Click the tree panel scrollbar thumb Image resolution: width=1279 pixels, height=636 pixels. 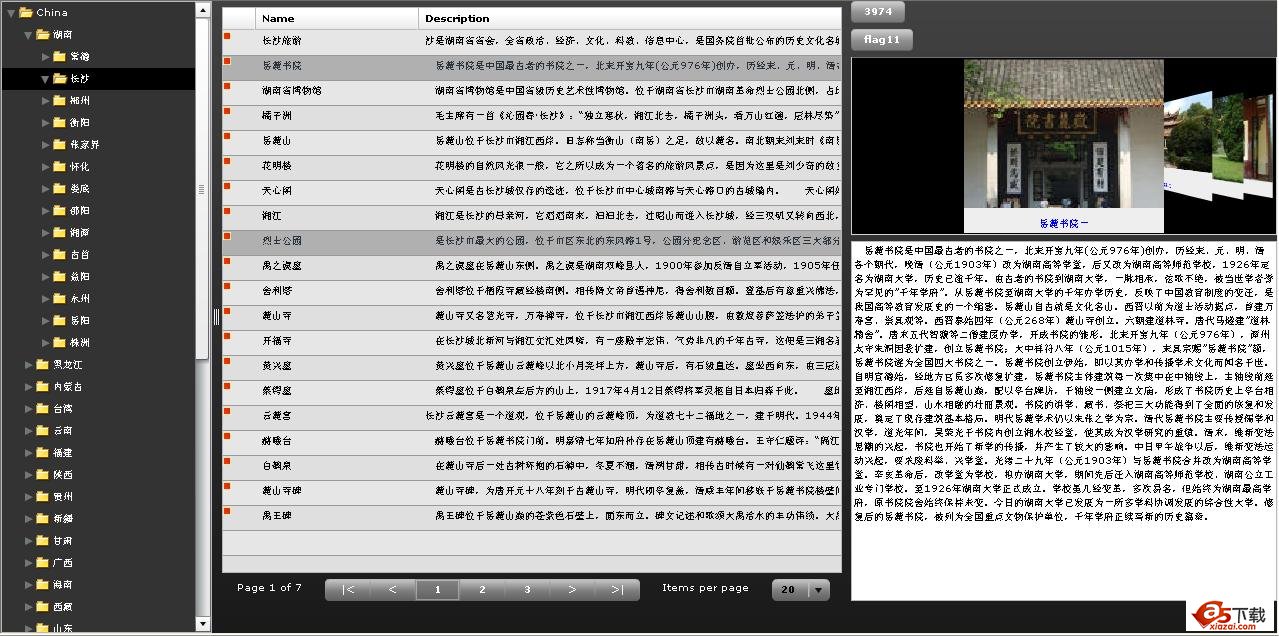203,188
